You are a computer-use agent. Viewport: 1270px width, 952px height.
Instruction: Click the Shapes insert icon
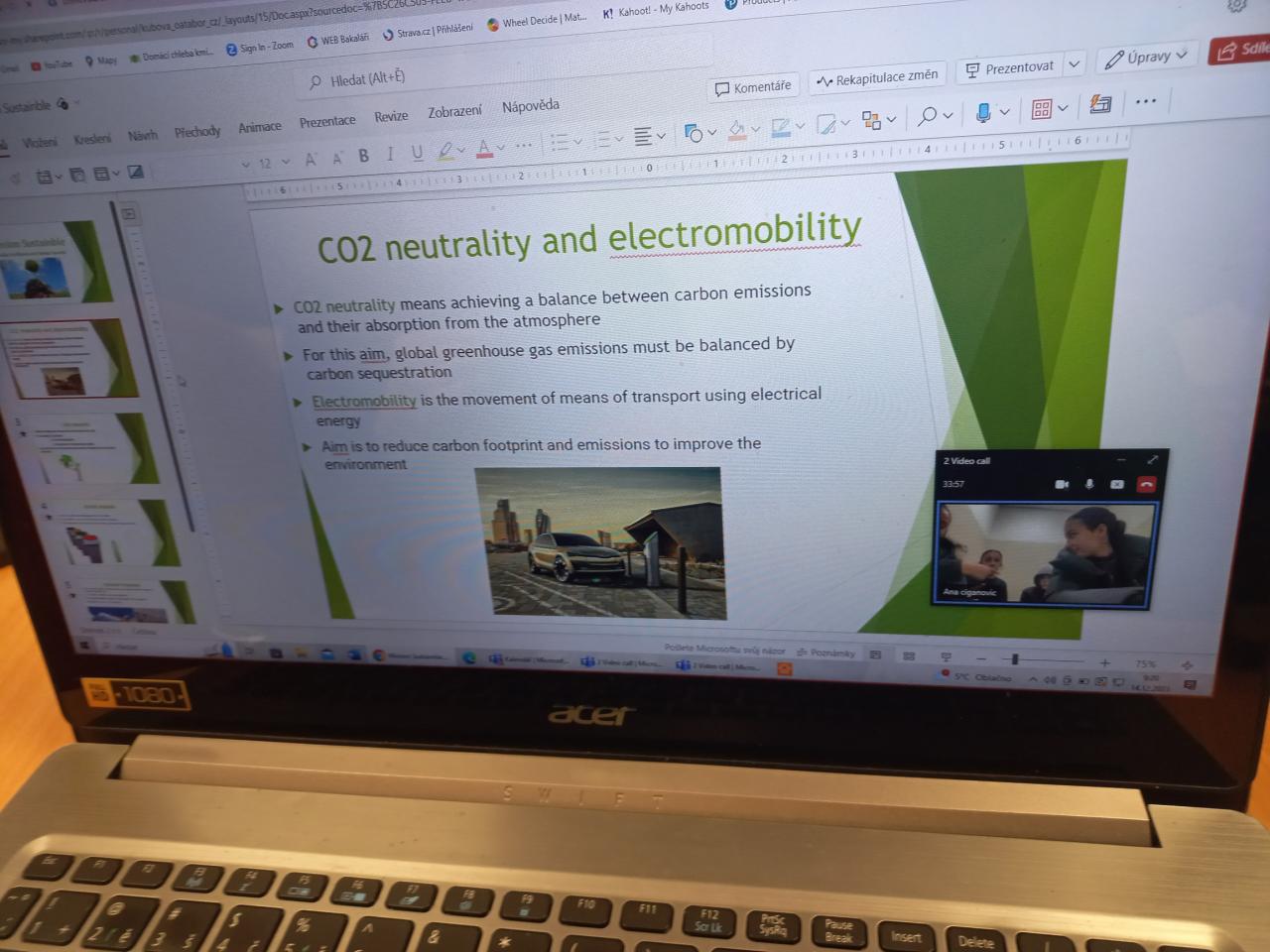pos(694,134)
